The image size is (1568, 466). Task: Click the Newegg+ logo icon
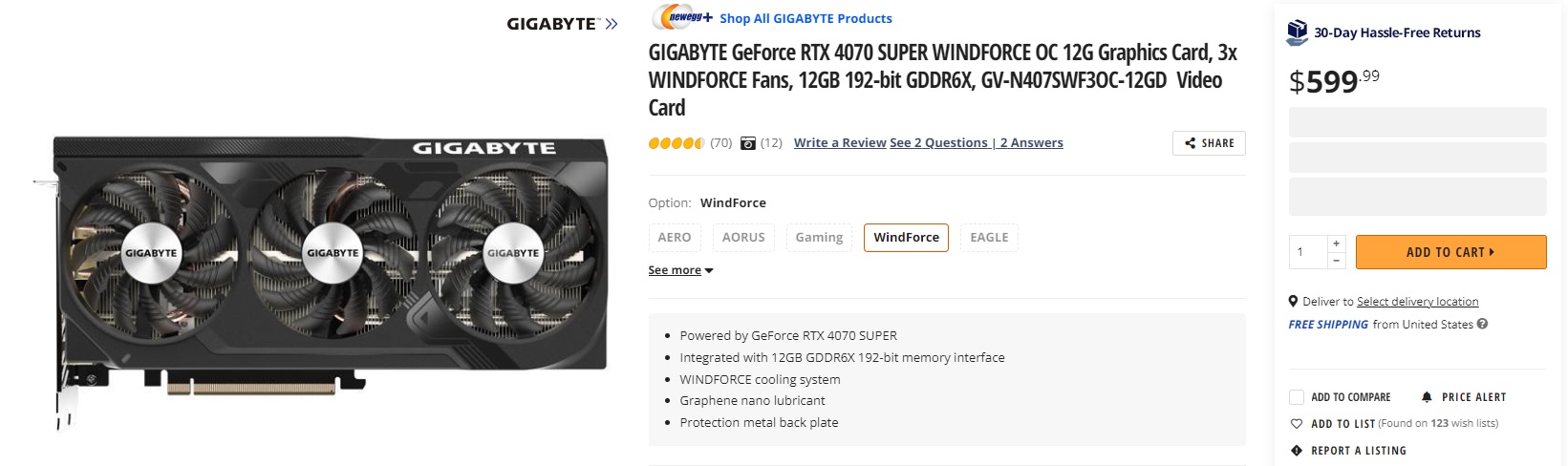click(x=682, y=17)
